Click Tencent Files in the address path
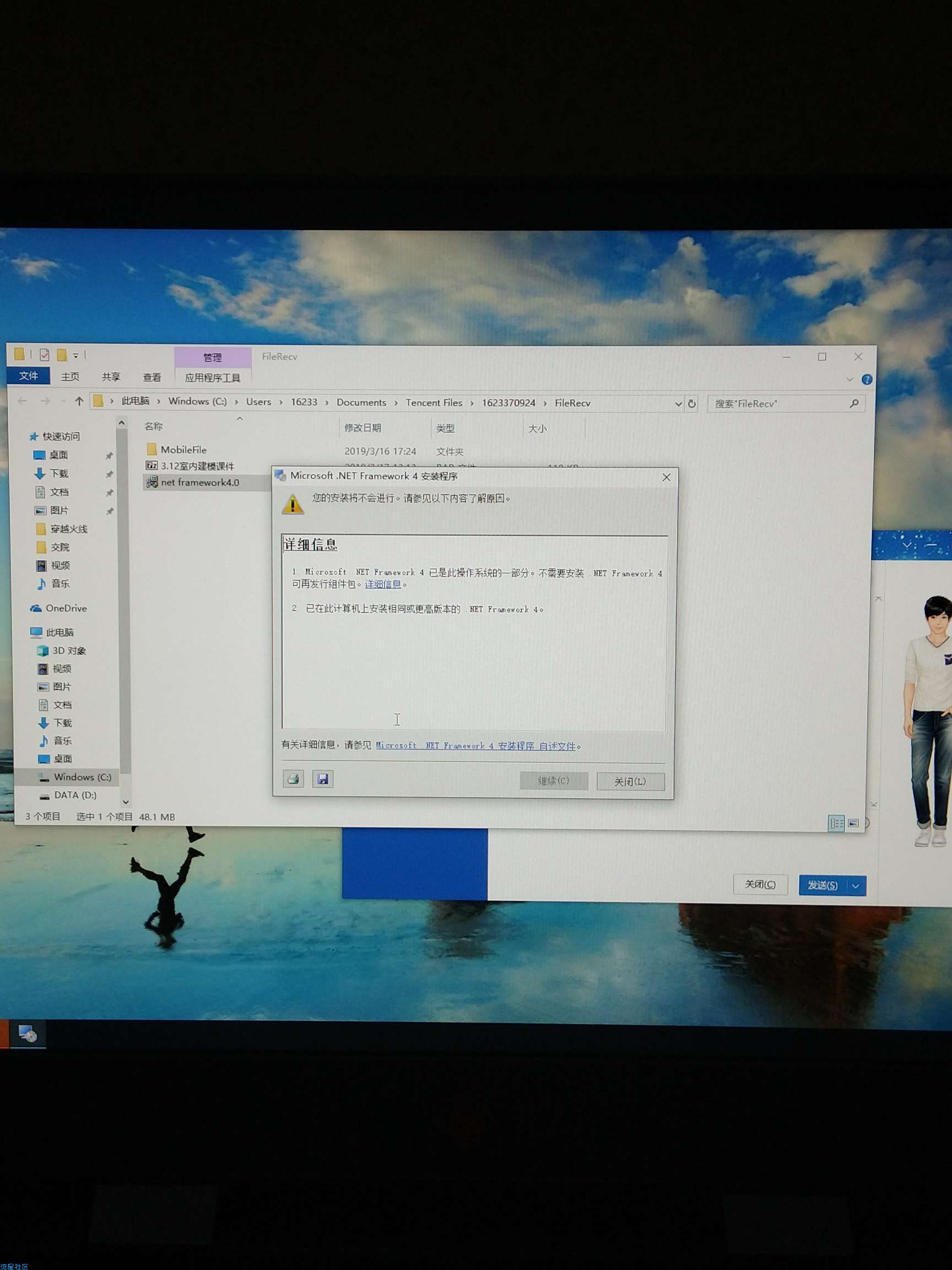This screenshot has width=952, height=1270. pos(434,402)
